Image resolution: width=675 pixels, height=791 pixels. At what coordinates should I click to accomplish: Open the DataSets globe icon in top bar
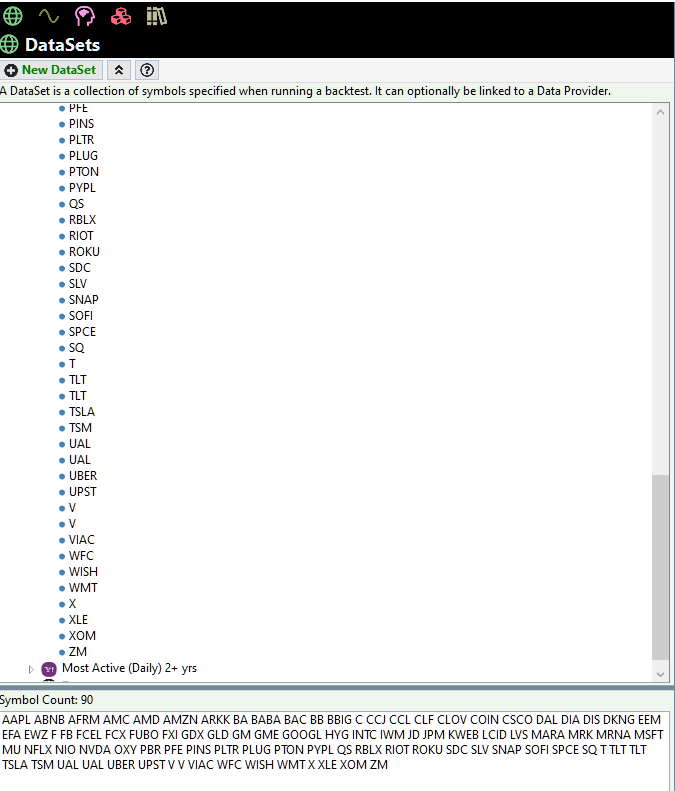coord(13,16)
